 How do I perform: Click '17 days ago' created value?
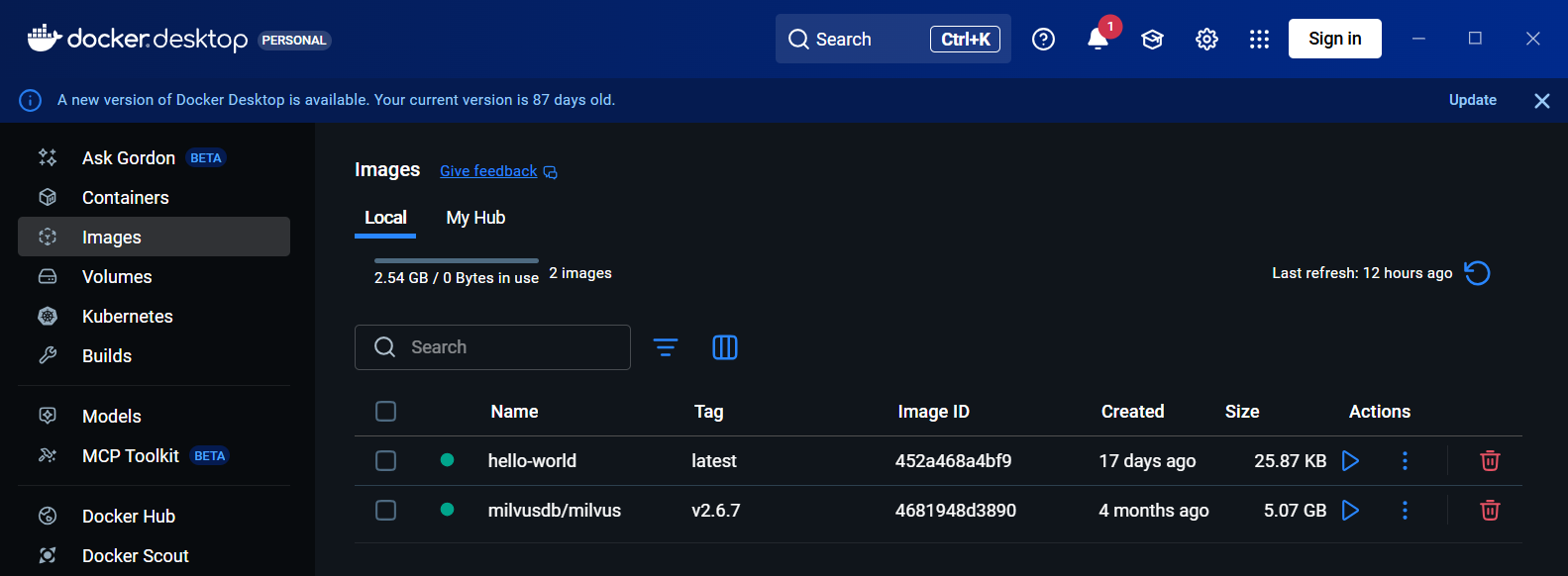1147,461
